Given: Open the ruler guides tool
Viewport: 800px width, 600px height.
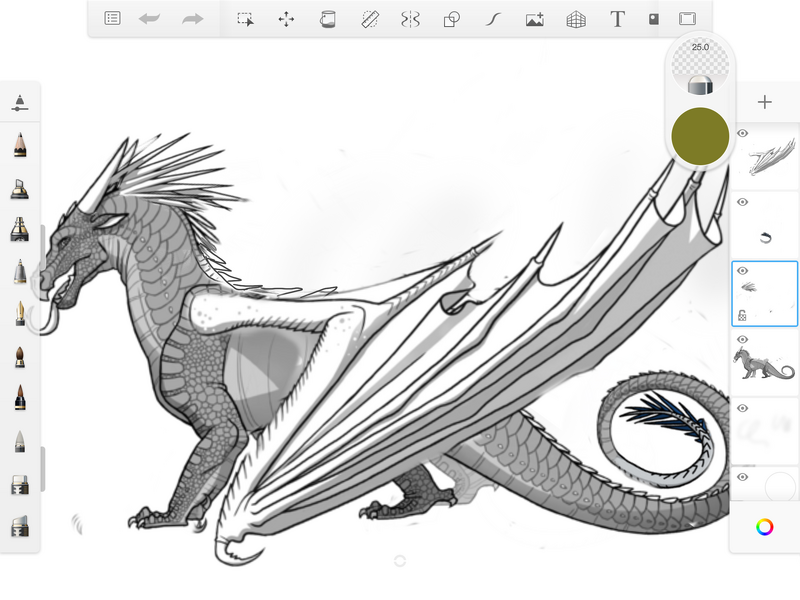Looking at the screenshot, I should [x=369, y=19].
